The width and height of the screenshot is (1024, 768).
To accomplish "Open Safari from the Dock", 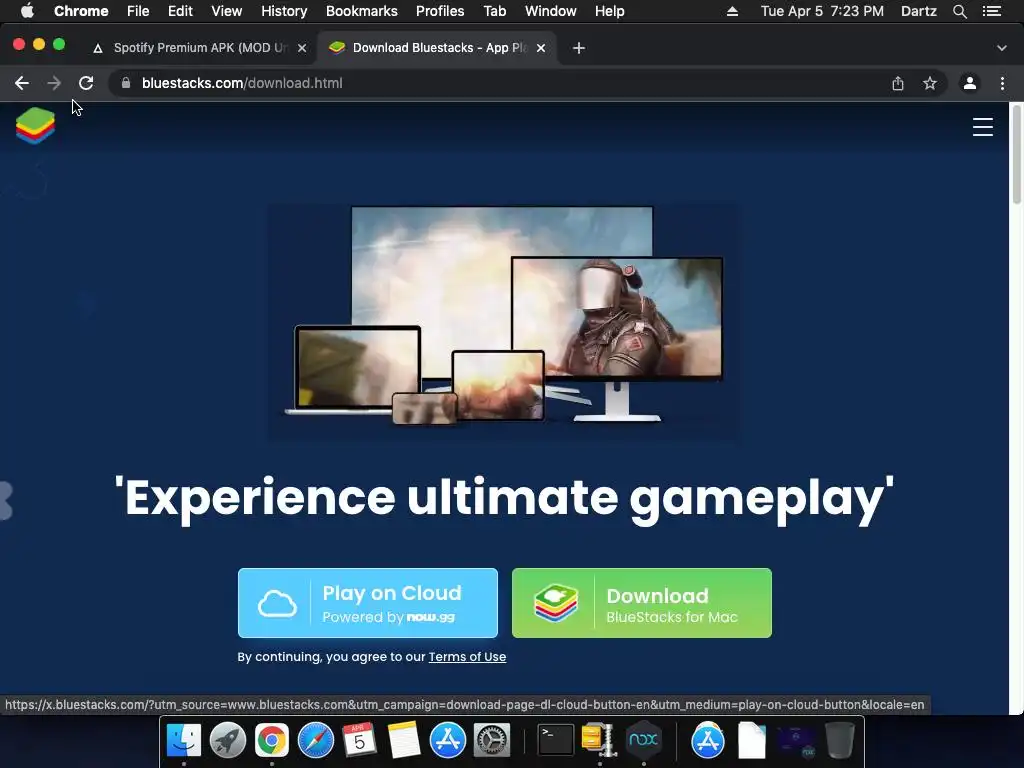I will [x=315, y=740].
